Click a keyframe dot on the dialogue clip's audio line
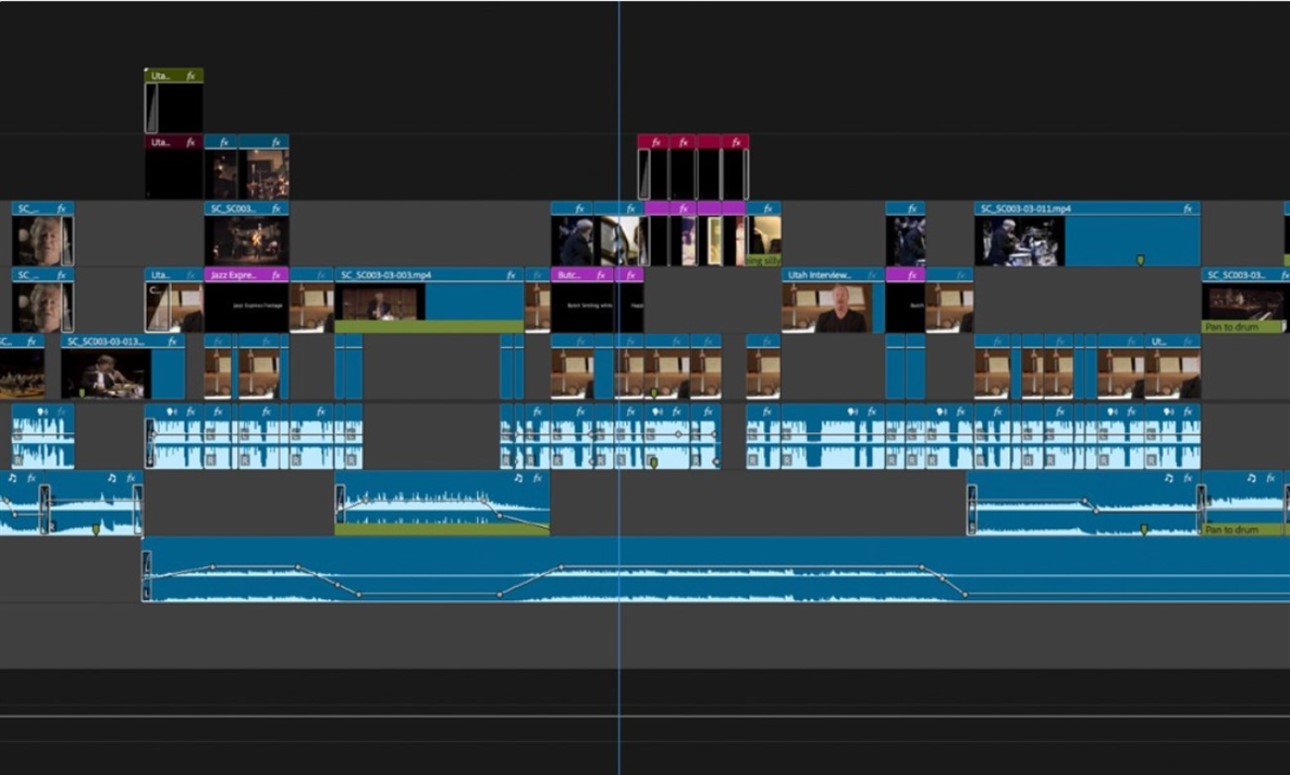This screenshot has height=775, width=1290. tap(678, 434)
